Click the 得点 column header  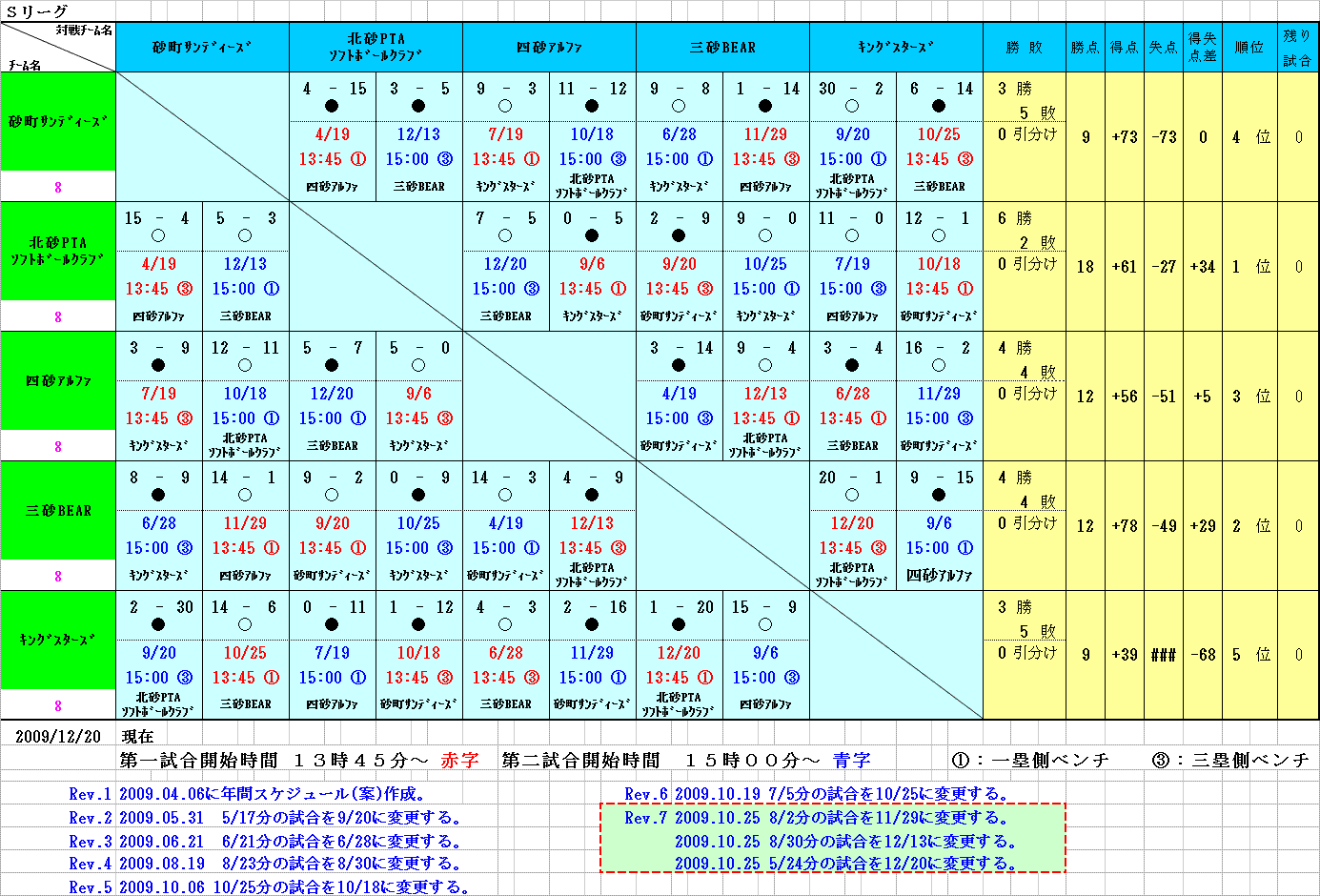[1124, 47]
